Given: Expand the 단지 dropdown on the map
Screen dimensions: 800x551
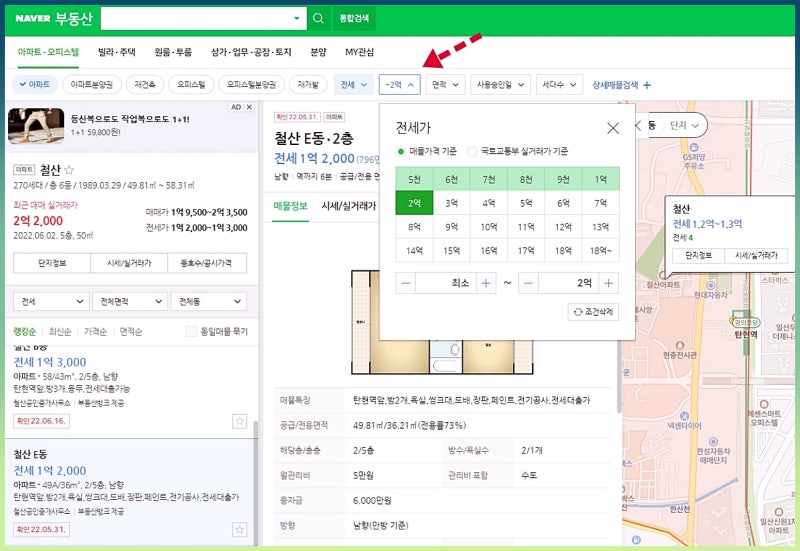Looking at the screenshot, I should [x=685, y=126].
